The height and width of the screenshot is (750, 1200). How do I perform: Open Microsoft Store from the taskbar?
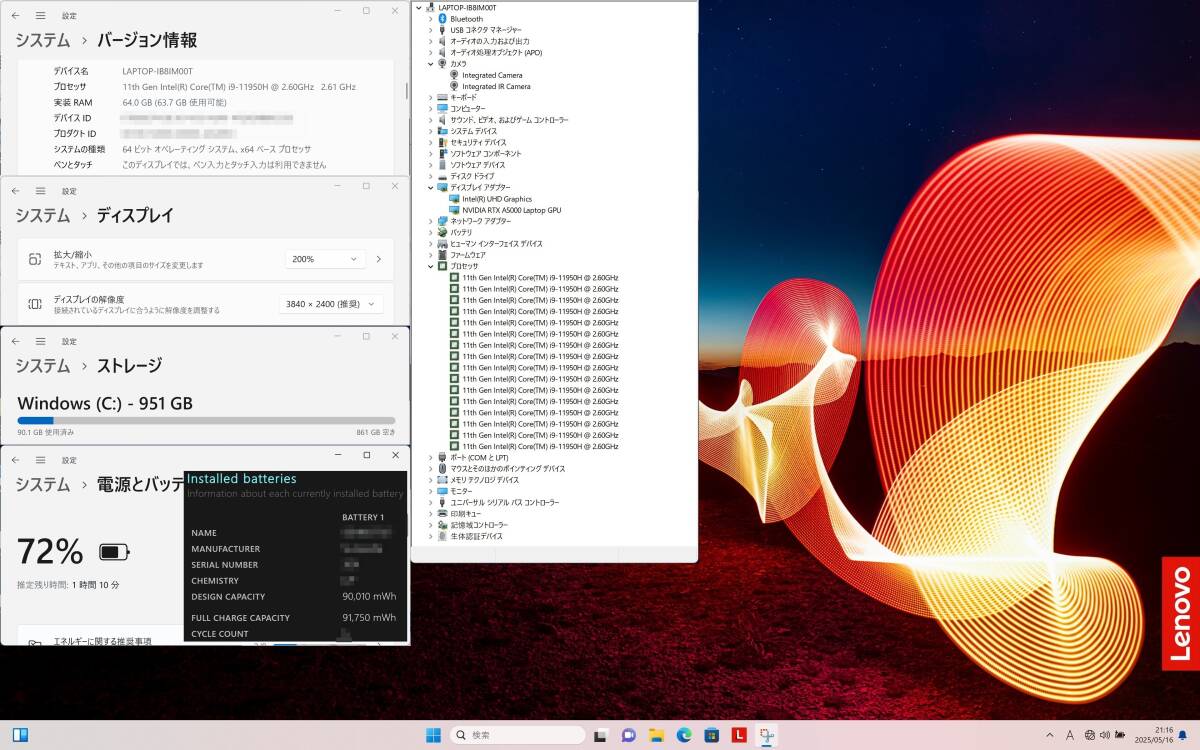tap(711, 735)
